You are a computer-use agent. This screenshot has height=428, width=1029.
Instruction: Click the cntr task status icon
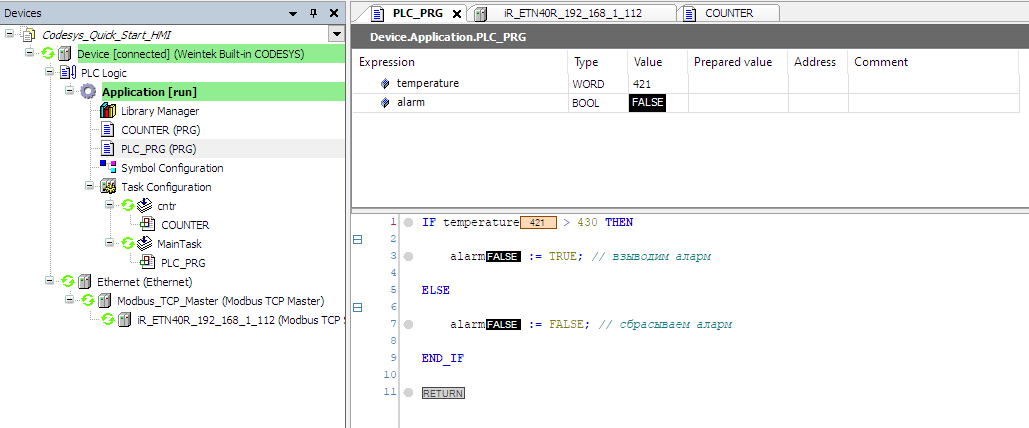click(x=129, y=206)
